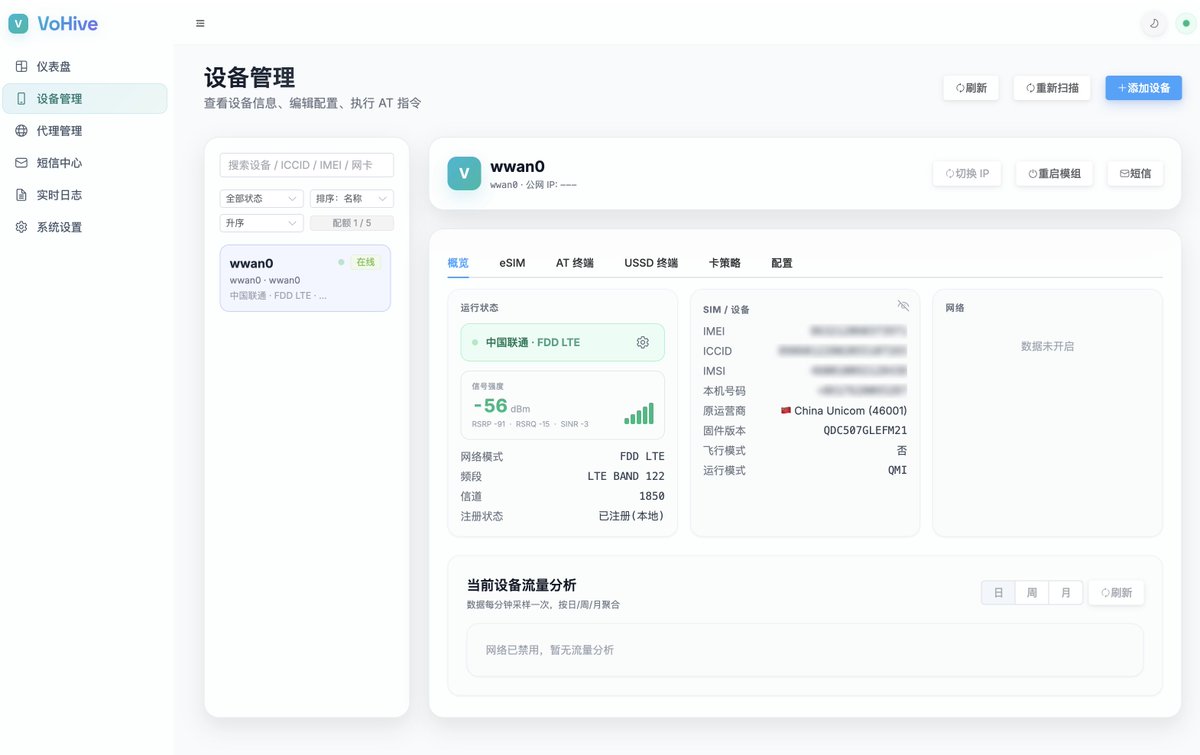Image resolution: width=1200 pixels, height=755 pixels.
Task: Click the blurred ICCID value
Action: [x=842, y=351]
